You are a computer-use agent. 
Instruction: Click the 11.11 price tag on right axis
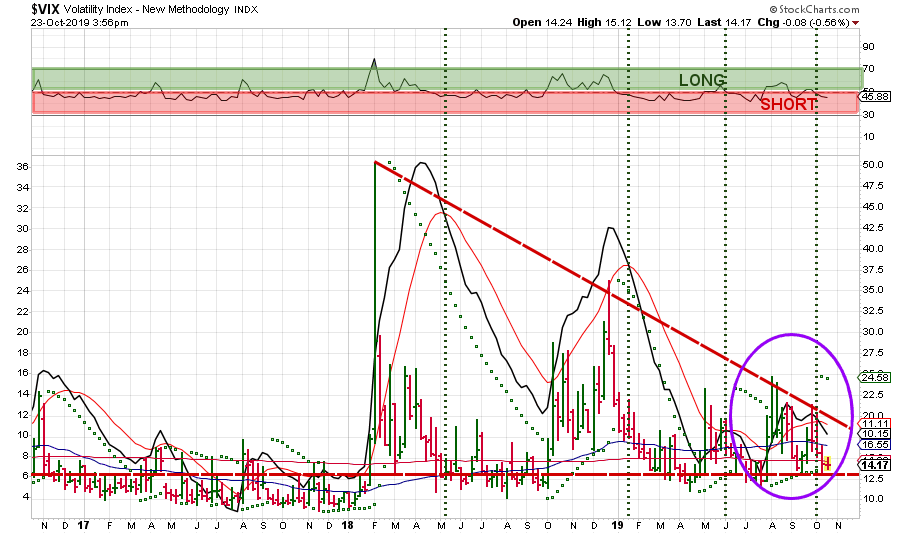tap(876, 425)
